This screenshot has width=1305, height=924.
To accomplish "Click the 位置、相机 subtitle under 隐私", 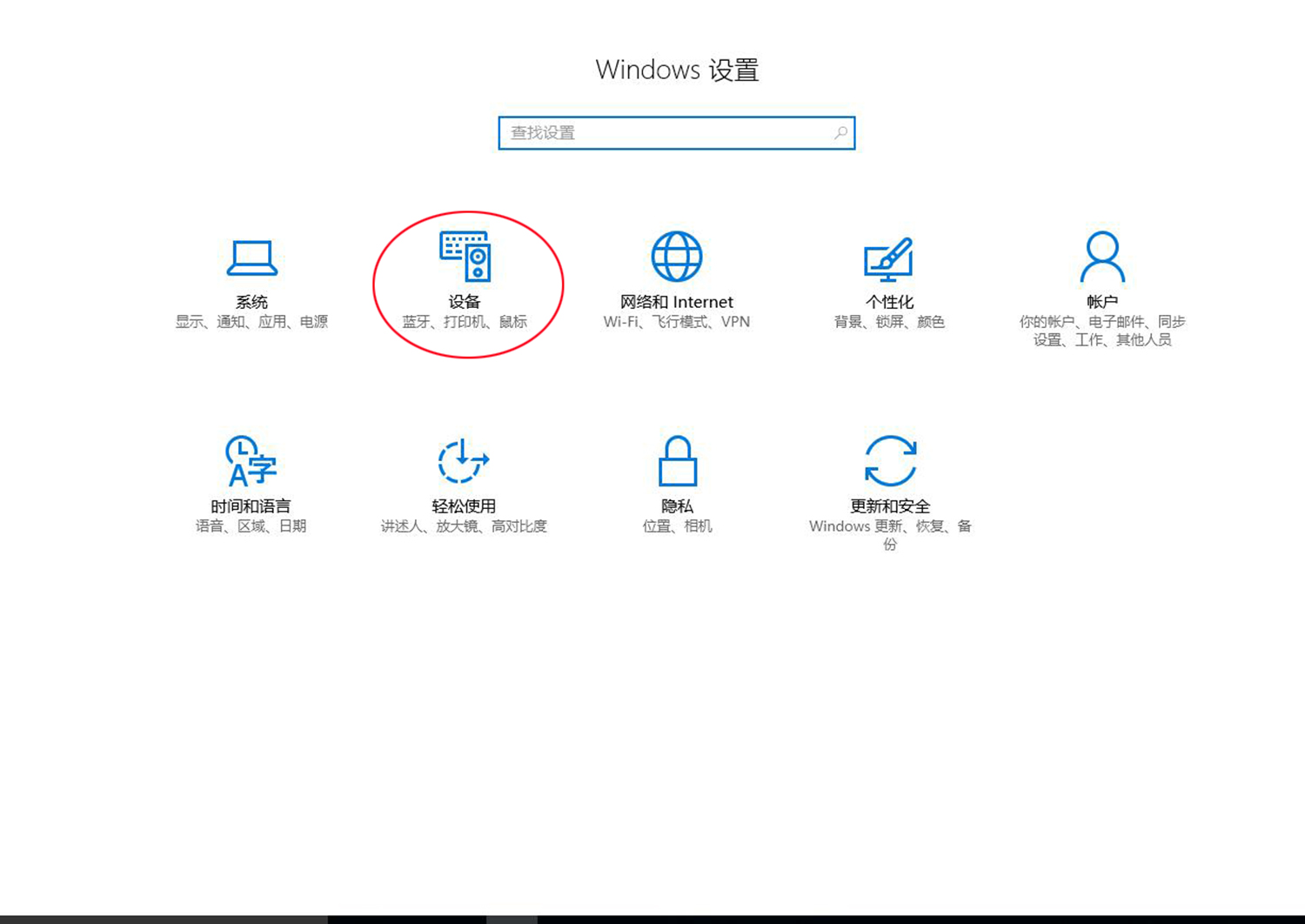I will (x=676, y=526).
